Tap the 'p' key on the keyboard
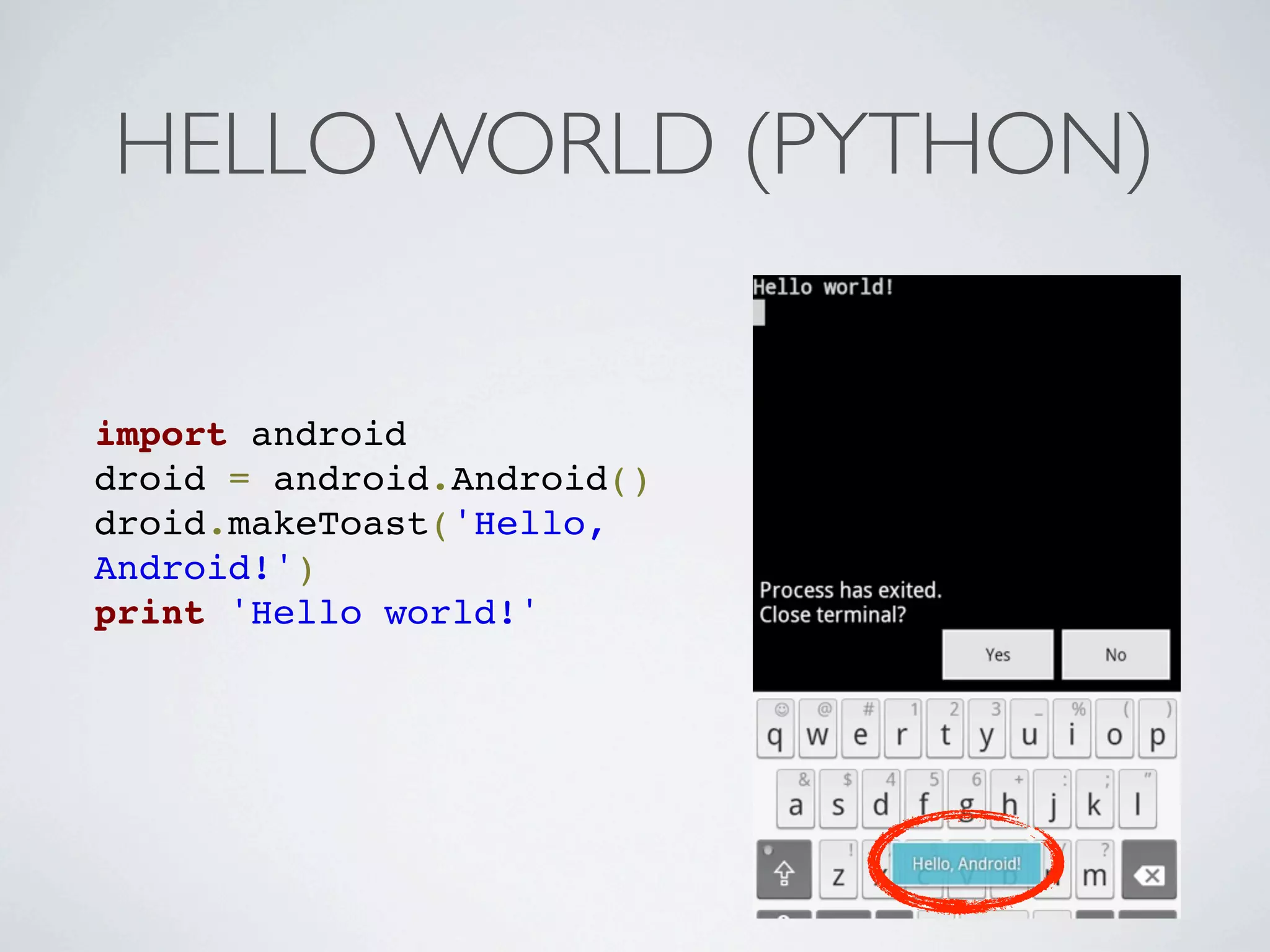 click(x=1157, y=729)
